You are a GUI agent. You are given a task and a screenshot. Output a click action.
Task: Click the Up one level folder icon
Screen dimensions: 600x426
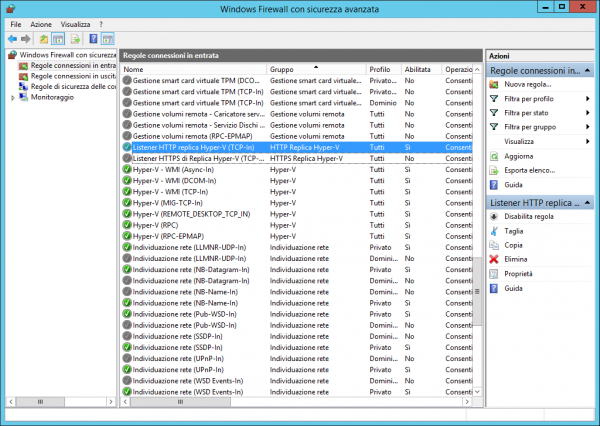click(44, 39)
